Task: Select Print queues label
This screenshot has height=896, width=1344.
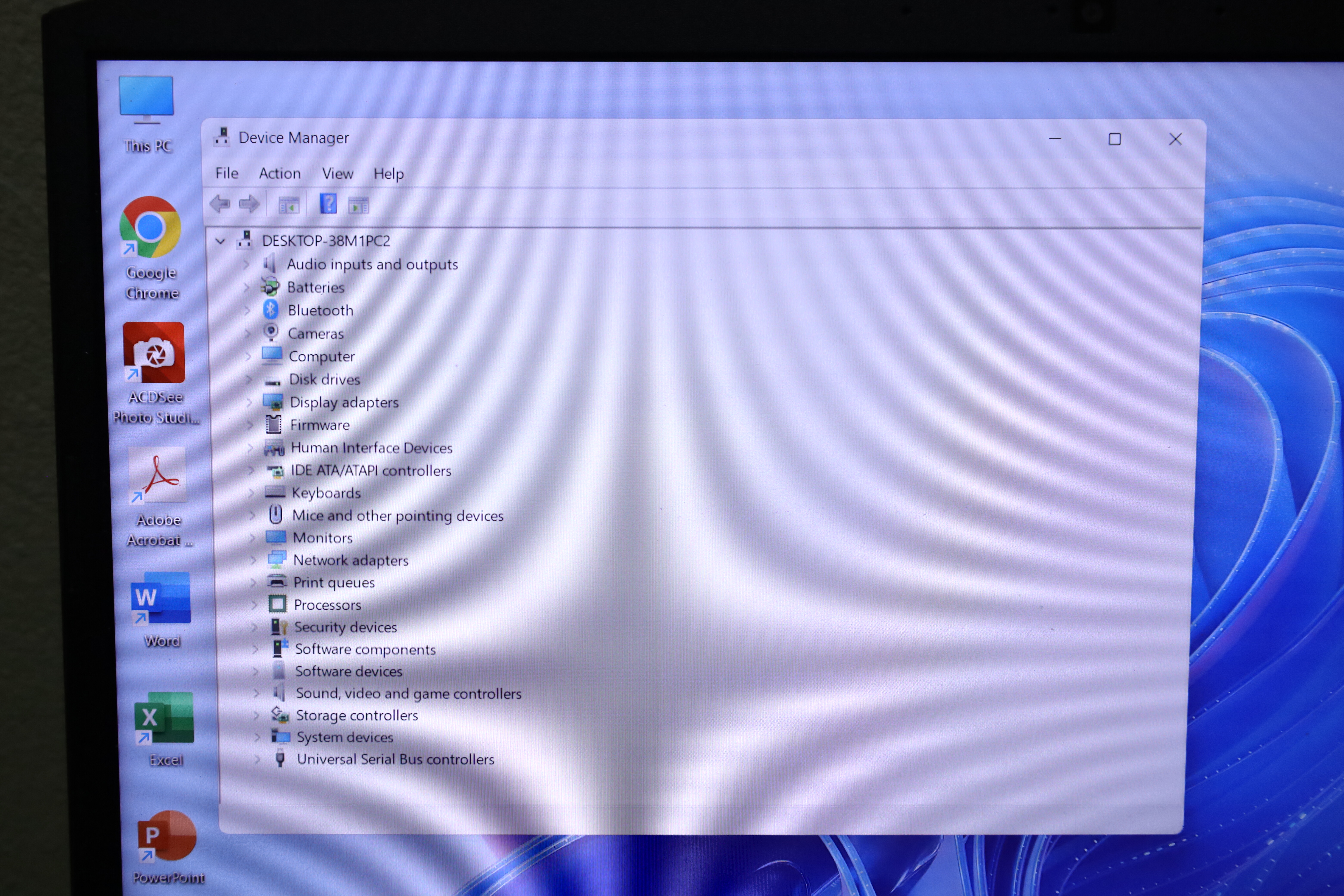Action: coord(334,583)
